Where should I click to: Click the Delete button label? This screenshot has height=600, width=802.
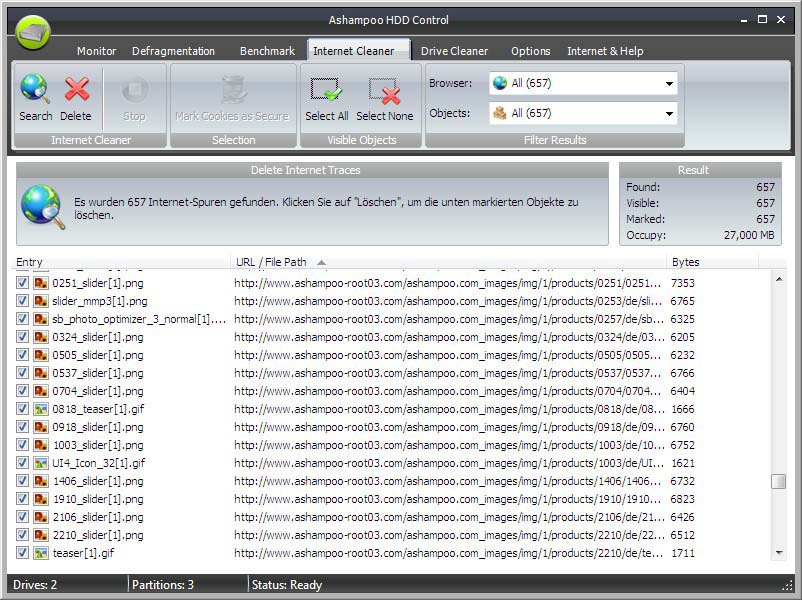pyautogui.click(x=76, y=116)
